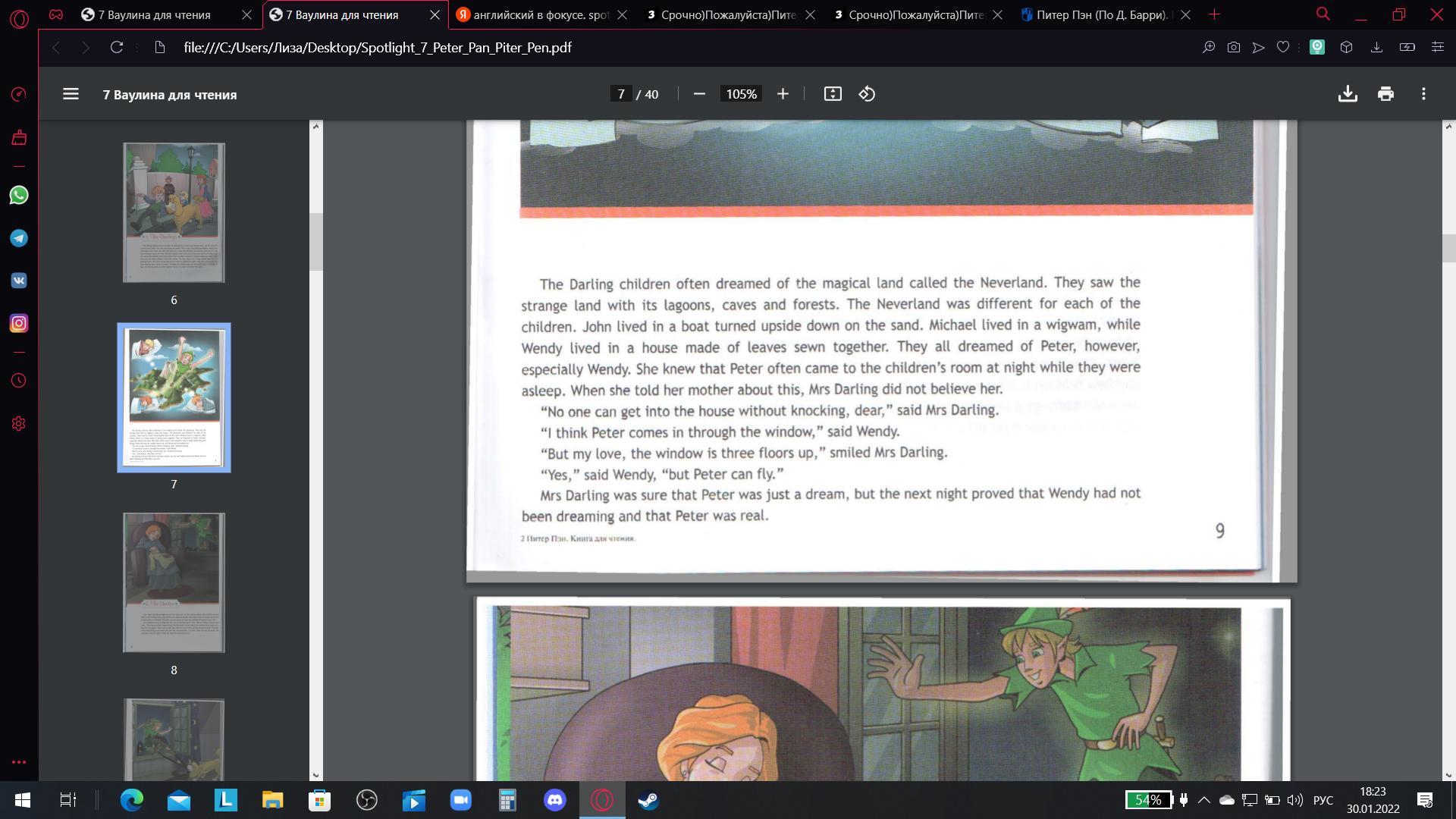Print the PDF document

pos(1385,94)
